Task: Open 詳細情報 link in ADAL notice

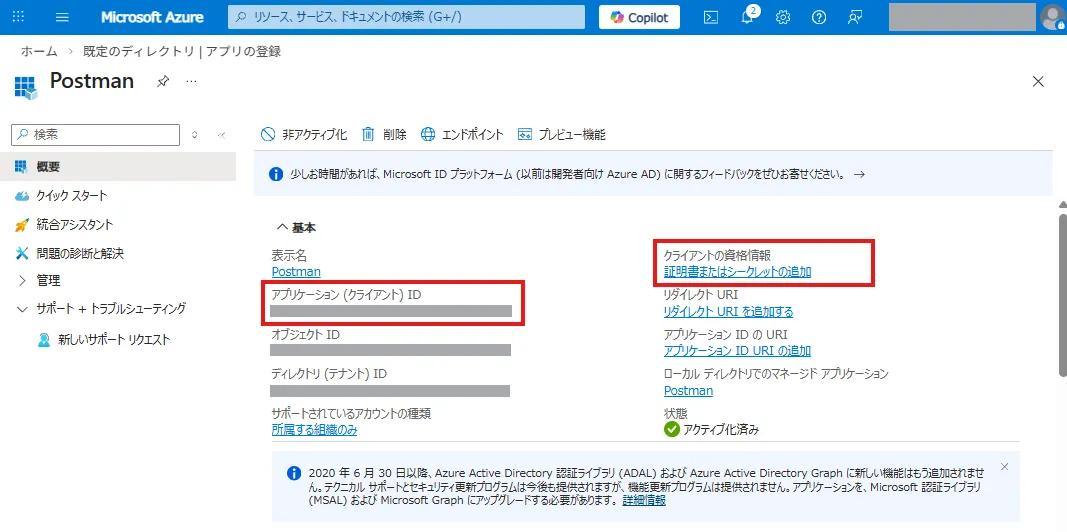Action: click(x=644, y=500)
